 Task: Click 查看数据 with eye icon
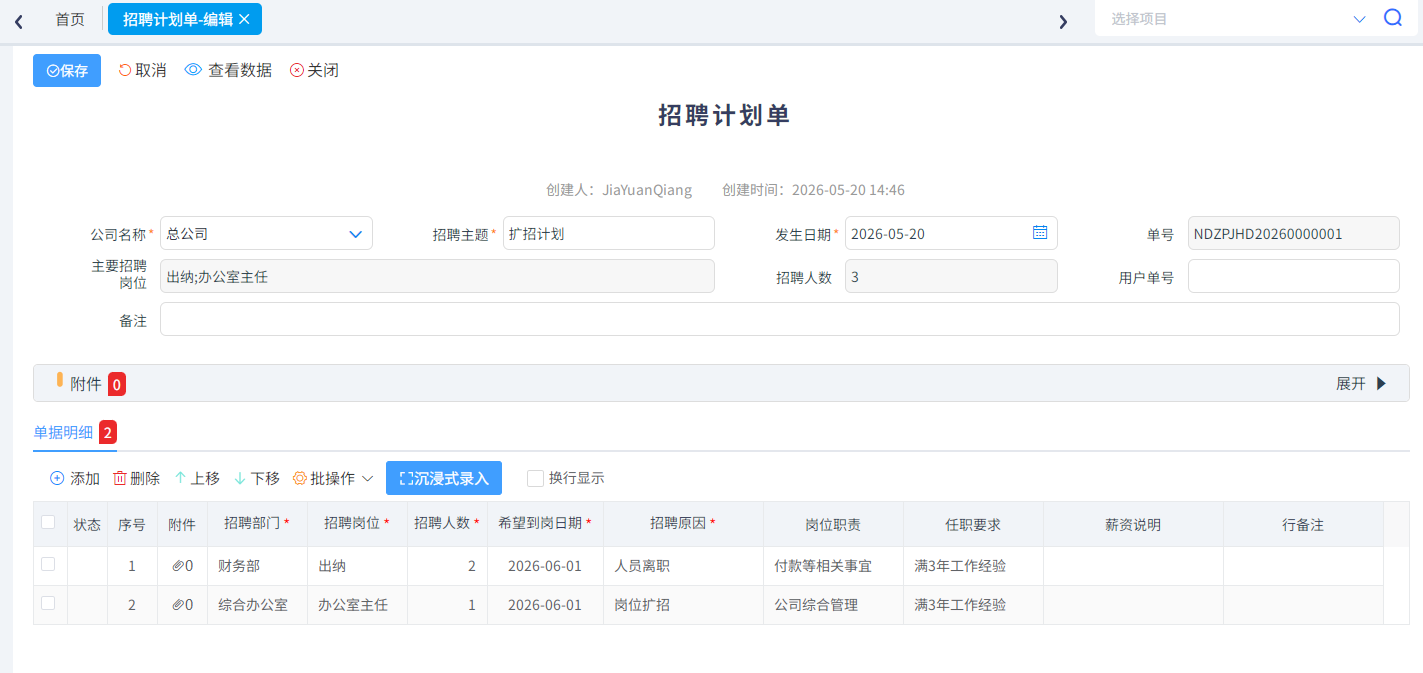pyautogui.click(x=229, y=70)
